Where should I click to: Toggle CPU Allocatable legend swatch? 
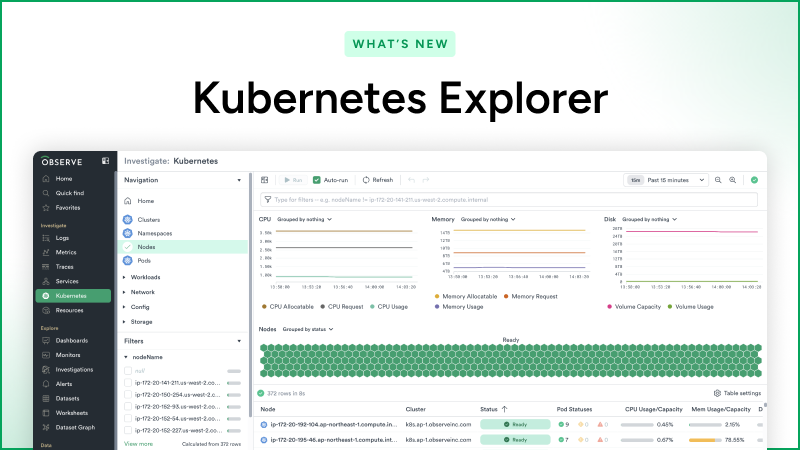pyautogui.click(x=264, y=307)
